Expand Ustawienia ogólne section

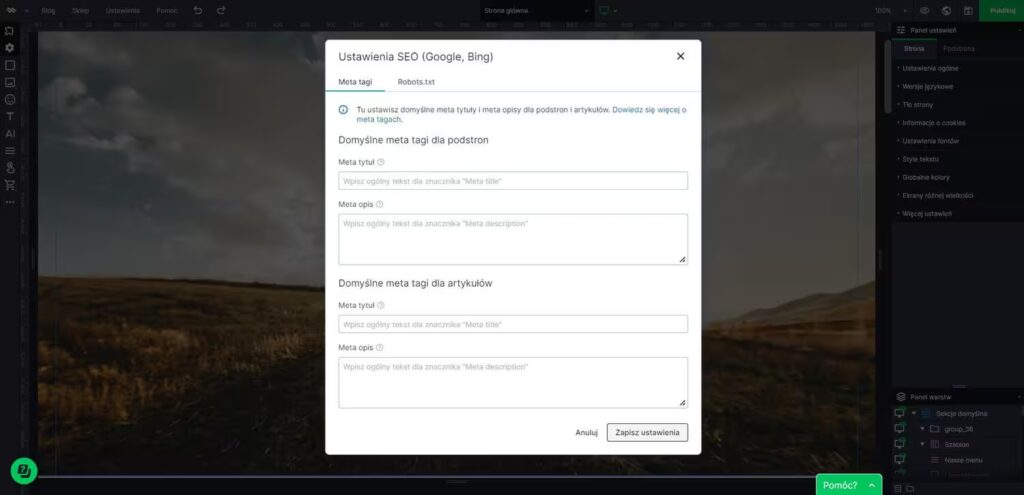pyautogui.click(x=930, y=68)
